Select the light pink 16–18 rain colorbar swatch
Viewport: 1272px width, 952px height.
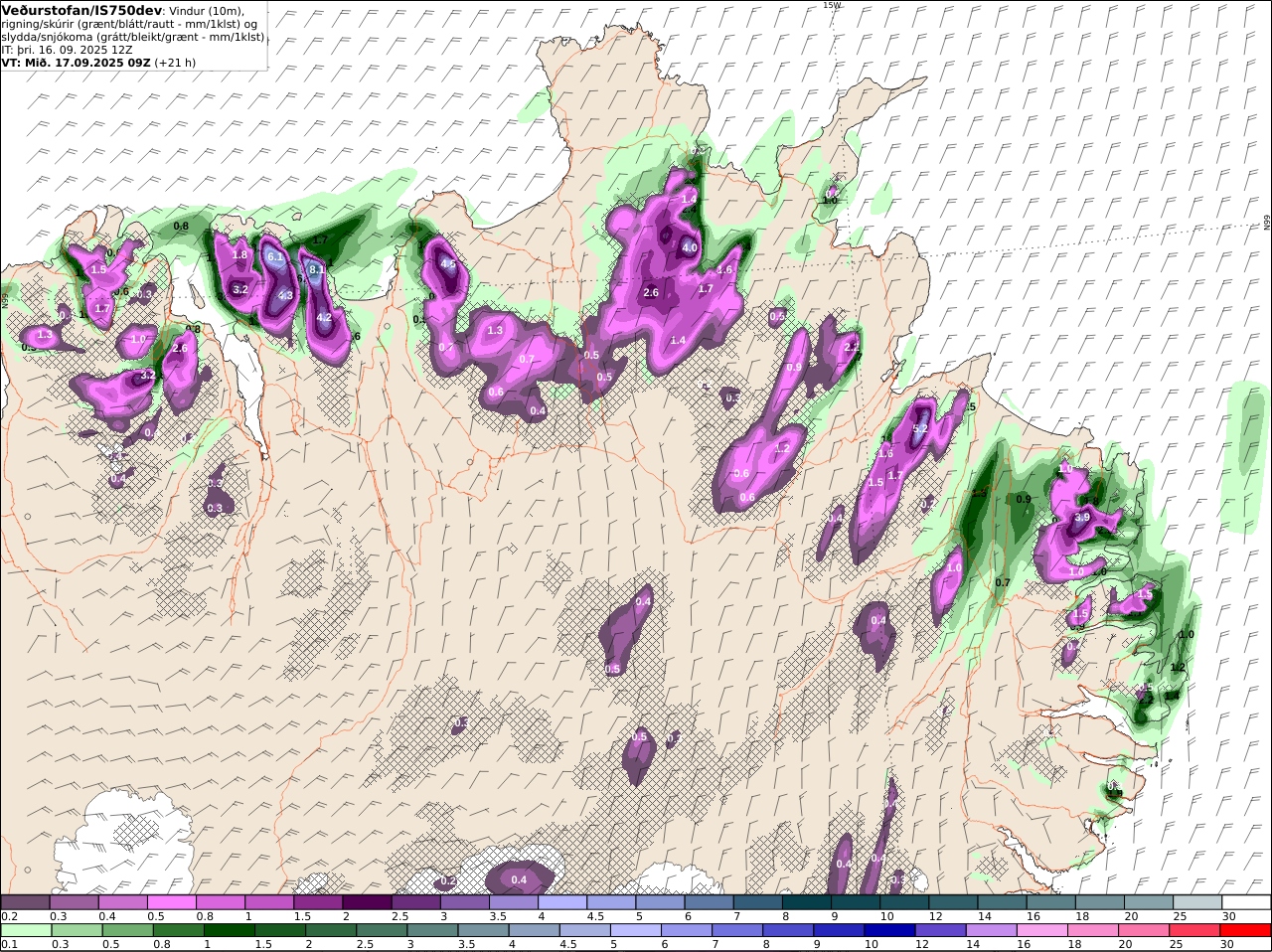pyautogui.click(x=1042, y=930)
